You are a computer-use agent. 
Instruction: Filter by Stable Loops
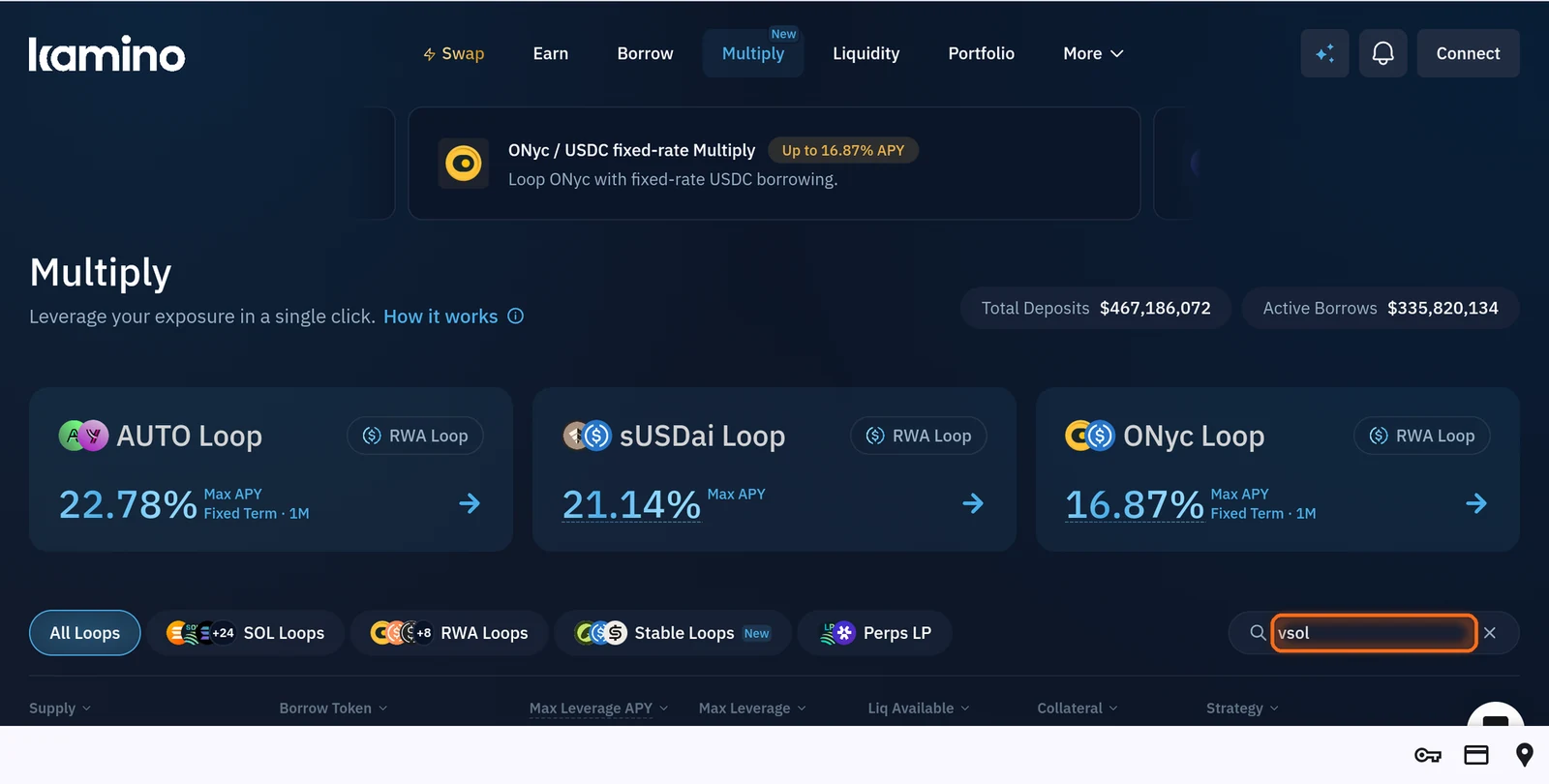click(x=673, y=633)
